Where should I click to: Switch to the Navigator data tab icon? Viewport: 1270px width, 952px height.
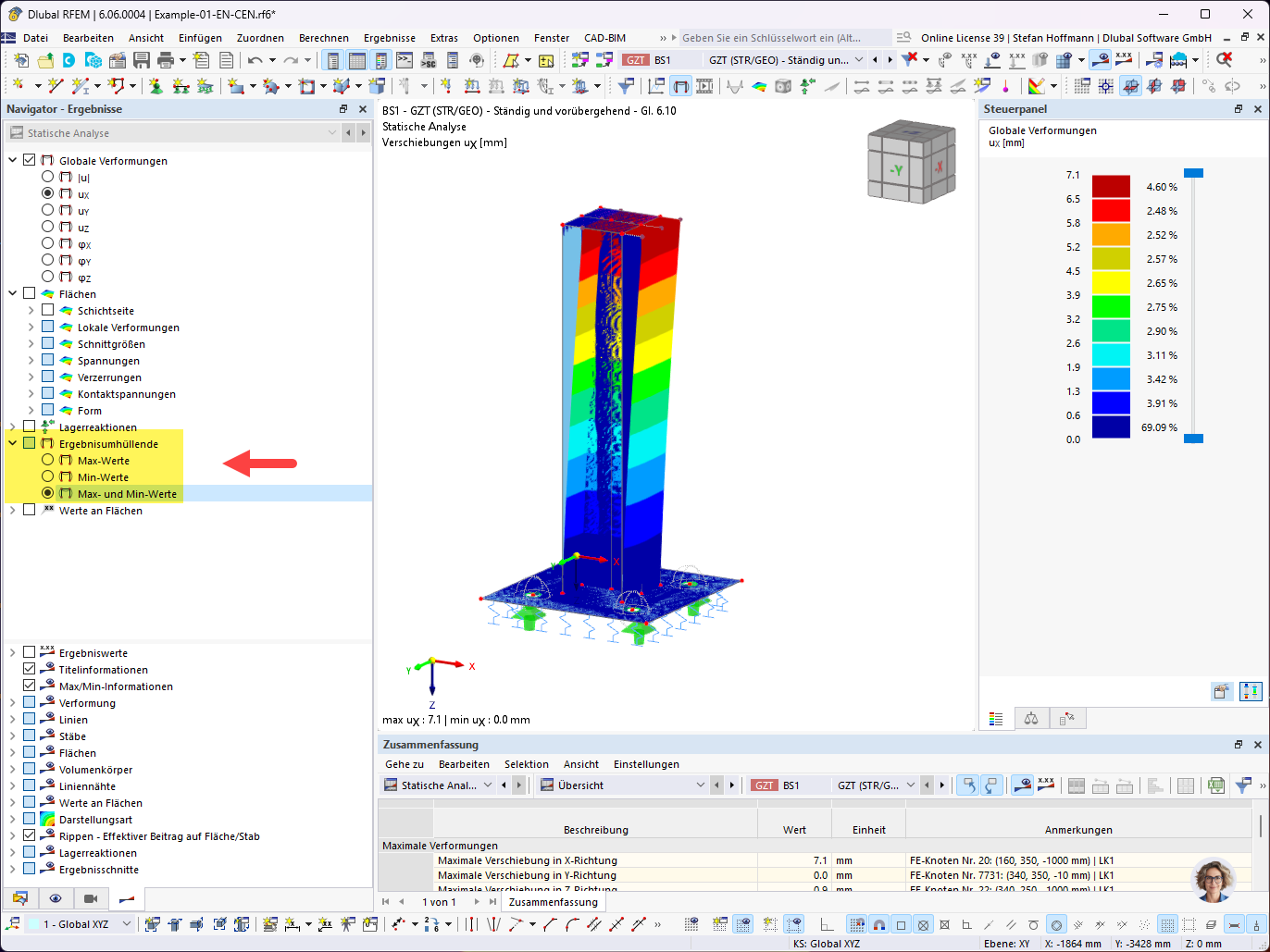pos(20,898)
